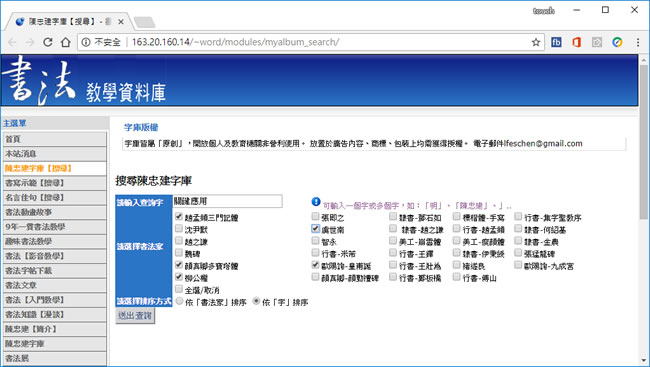Check the 張即之 checkbox
650x367 pixels.
[x=315, y=216]
